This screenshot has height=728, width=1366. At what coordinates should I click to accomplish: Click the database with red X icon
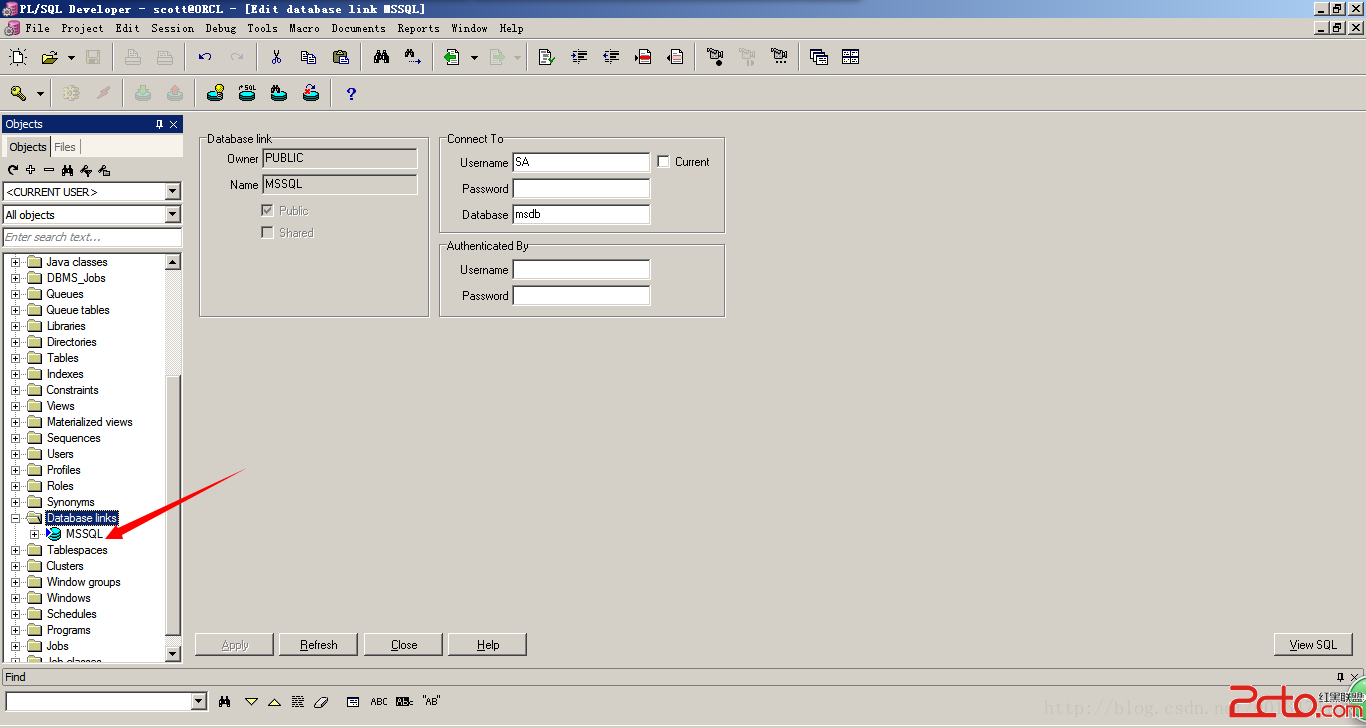(x=311, y=93)
